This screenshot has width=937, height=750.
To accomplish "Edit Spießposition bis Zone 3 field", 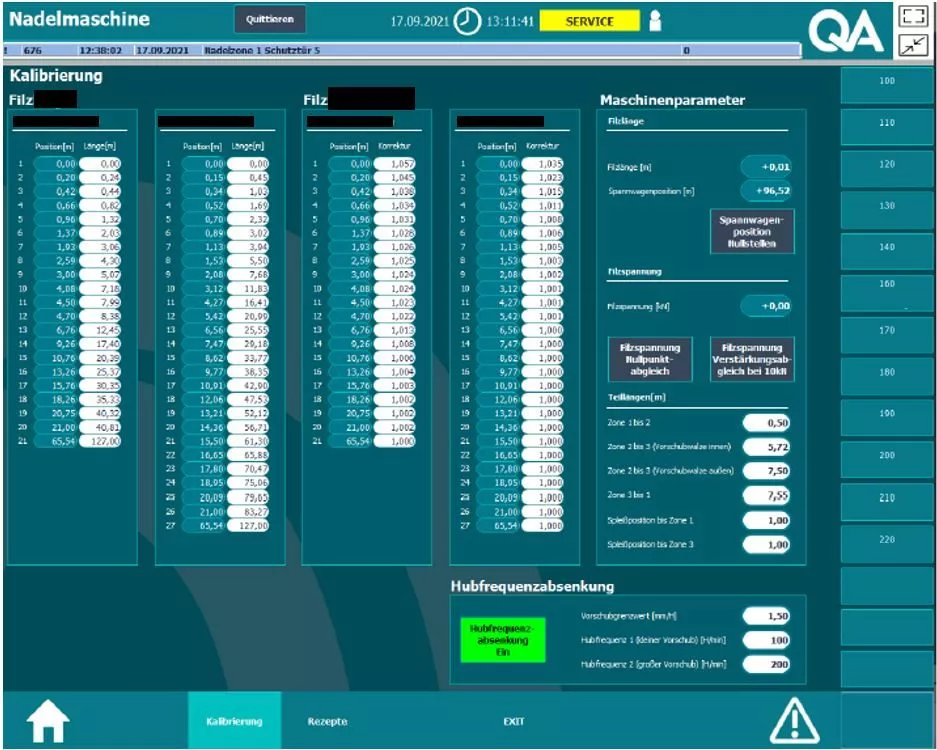I will tap(766, 544).
